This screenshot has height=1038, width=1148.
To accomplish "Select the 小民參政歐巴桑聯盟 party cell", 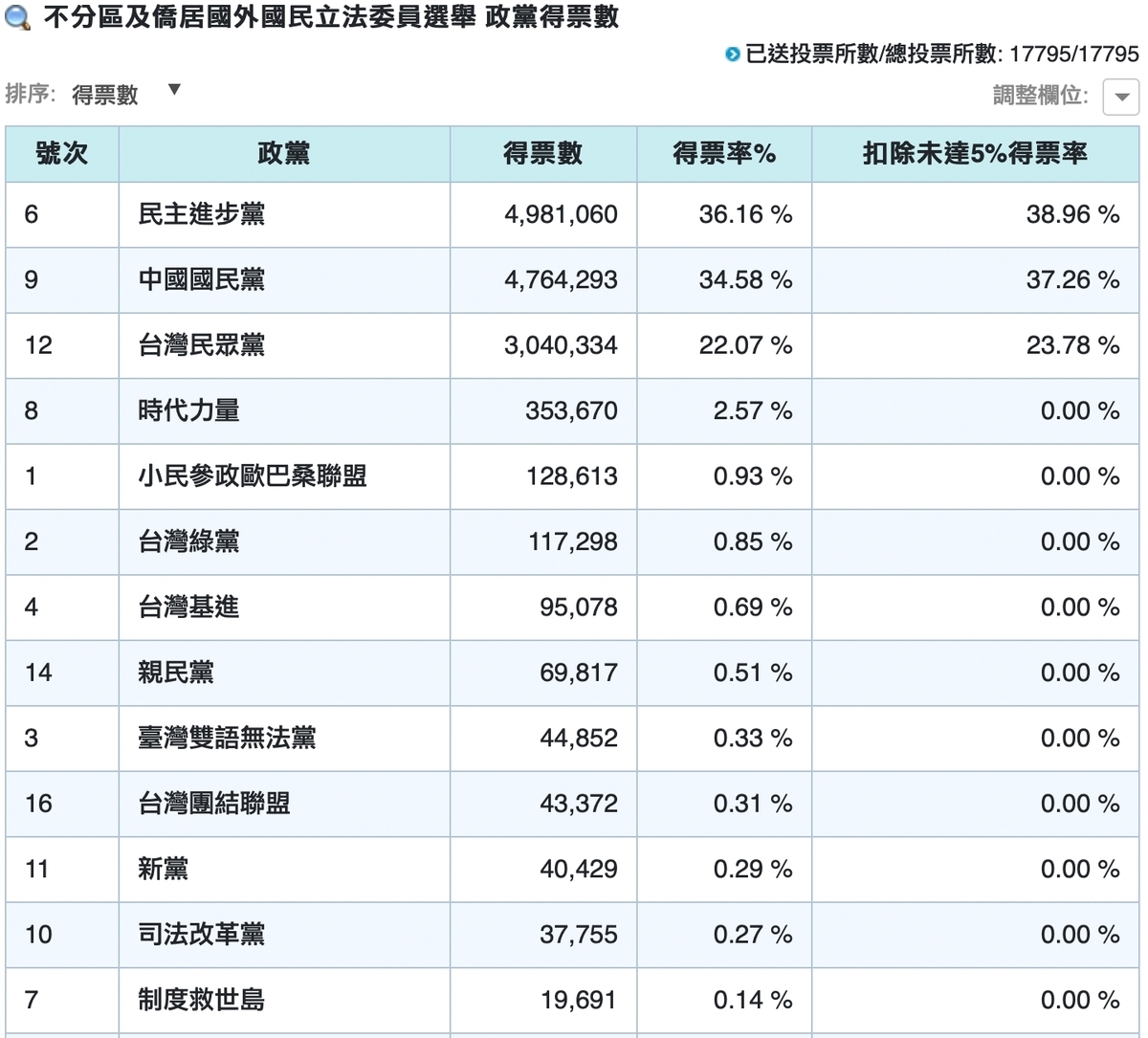I will (x=284, y=476).
